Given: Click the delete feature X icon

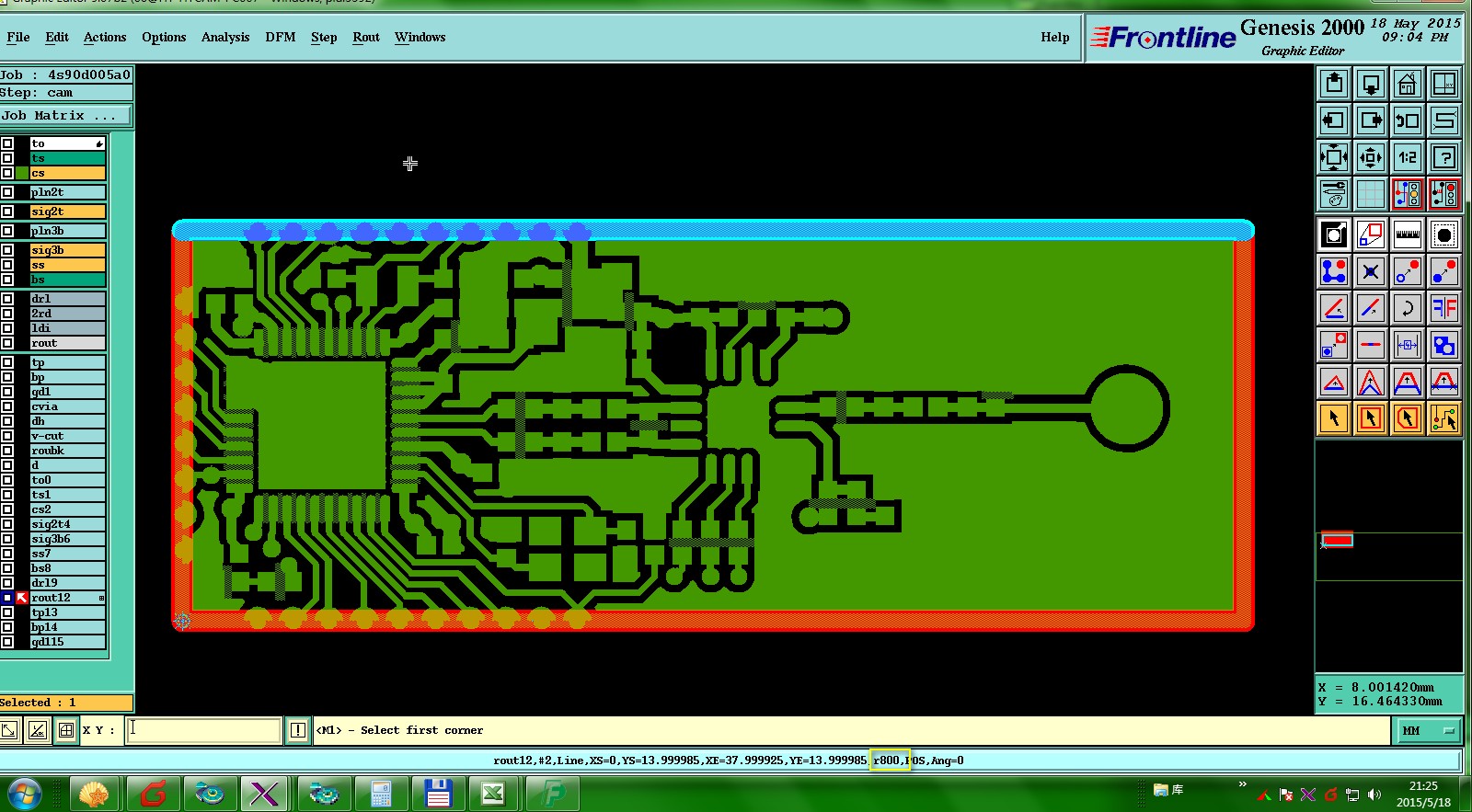Looking at the screenshot, I should (x=1371, y=271).
